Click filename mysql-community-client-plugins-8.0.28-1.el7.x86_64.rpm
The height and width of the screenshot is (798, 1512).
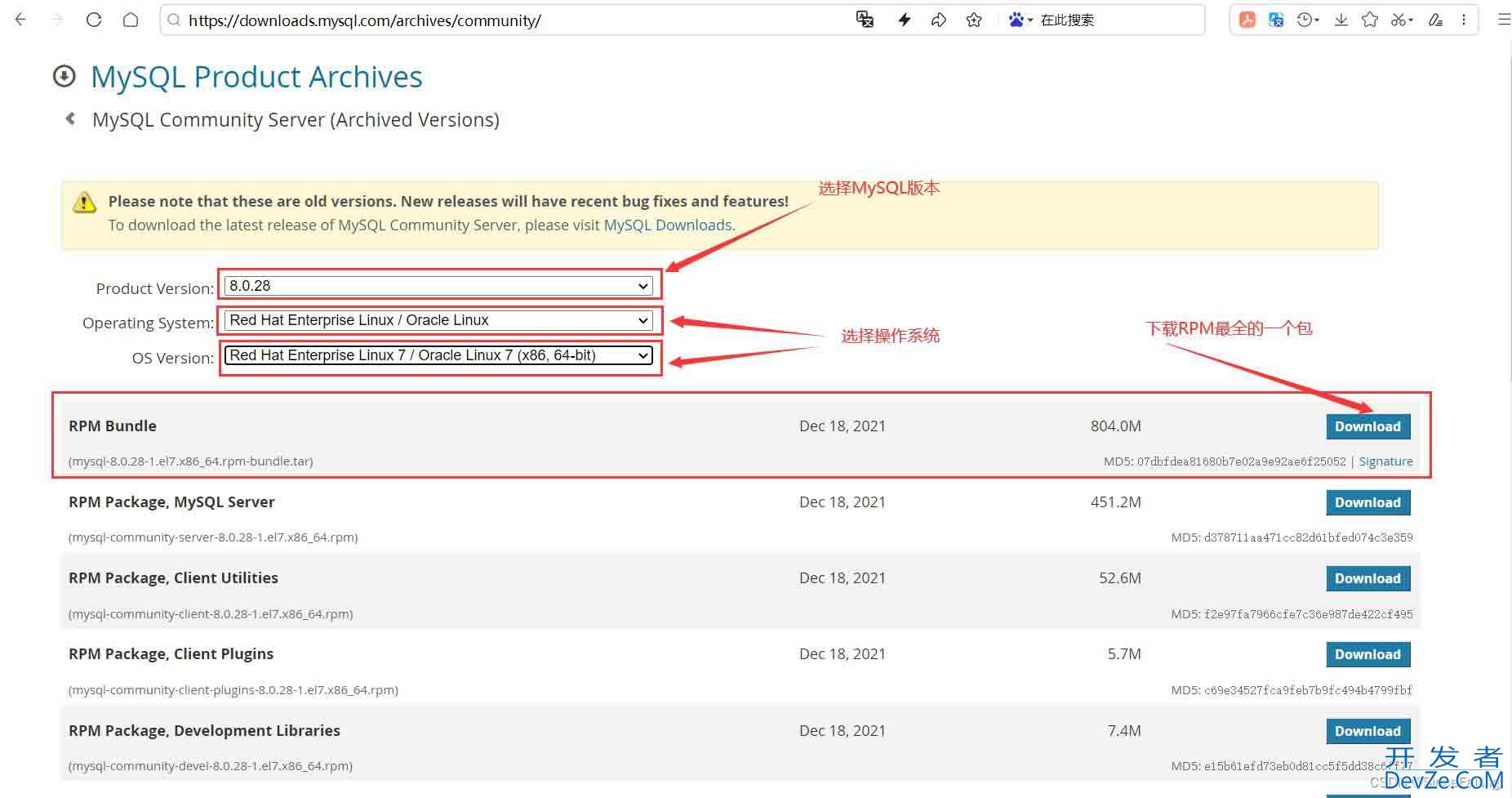pos(233,690)
